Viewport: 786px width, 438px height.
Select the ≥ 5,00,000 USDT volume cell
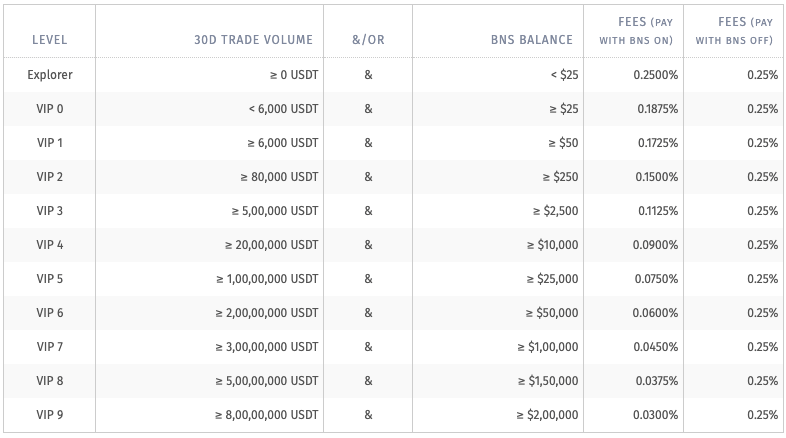click(275, 211)
